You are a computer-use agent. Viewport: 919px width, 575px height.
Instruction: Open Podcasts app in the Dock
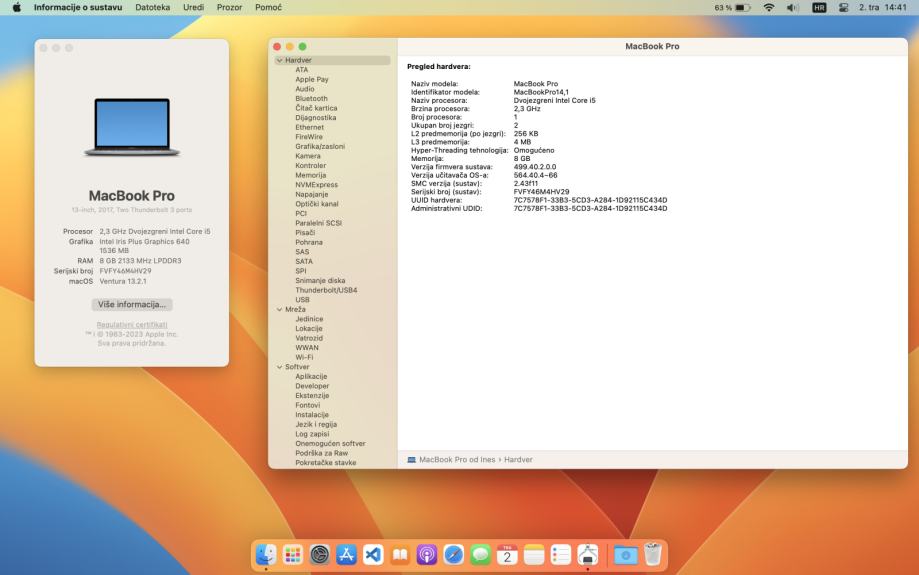tap(427, 554)
